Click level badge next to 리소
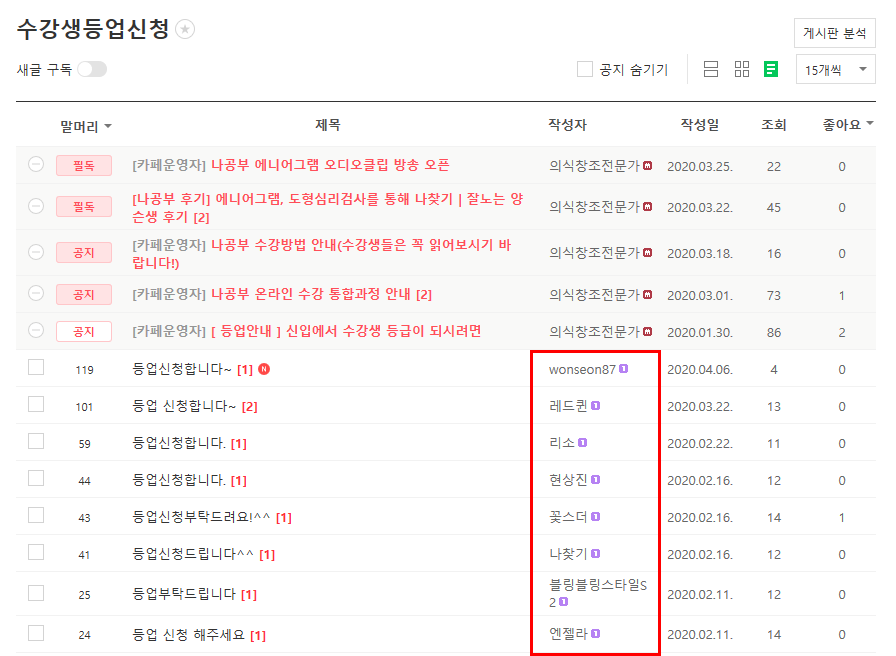 point(582,443)
